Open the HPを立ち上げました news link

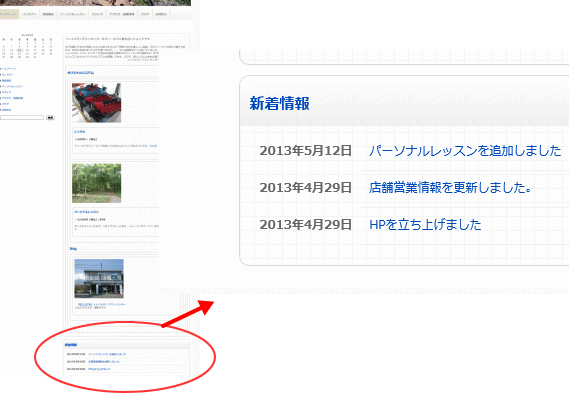click(x=425, y=225)
